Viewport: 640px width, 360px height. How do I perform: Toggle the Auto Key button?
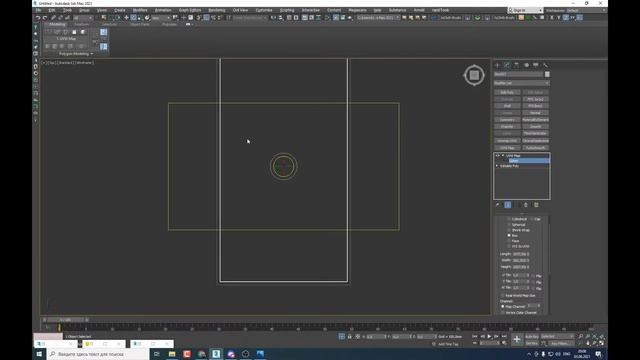click(x=532, y=337)
